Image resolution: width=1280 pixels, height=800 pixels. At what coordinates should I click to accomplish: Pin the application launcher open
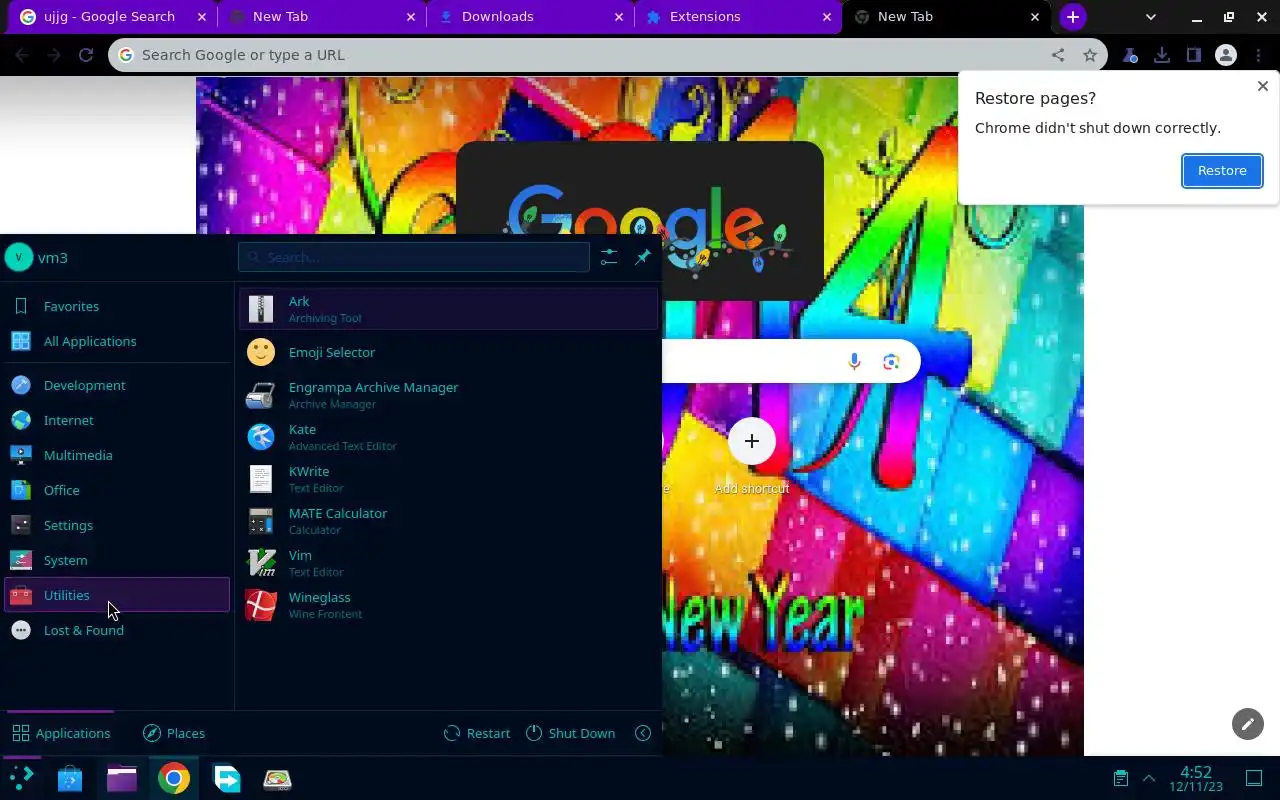(643, 257)
